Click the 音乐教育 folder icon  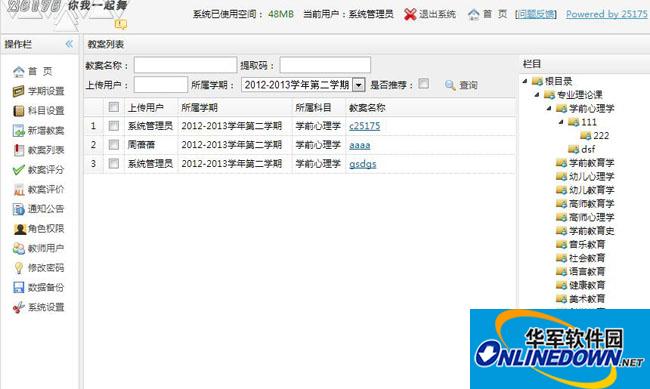click(561, 245)
